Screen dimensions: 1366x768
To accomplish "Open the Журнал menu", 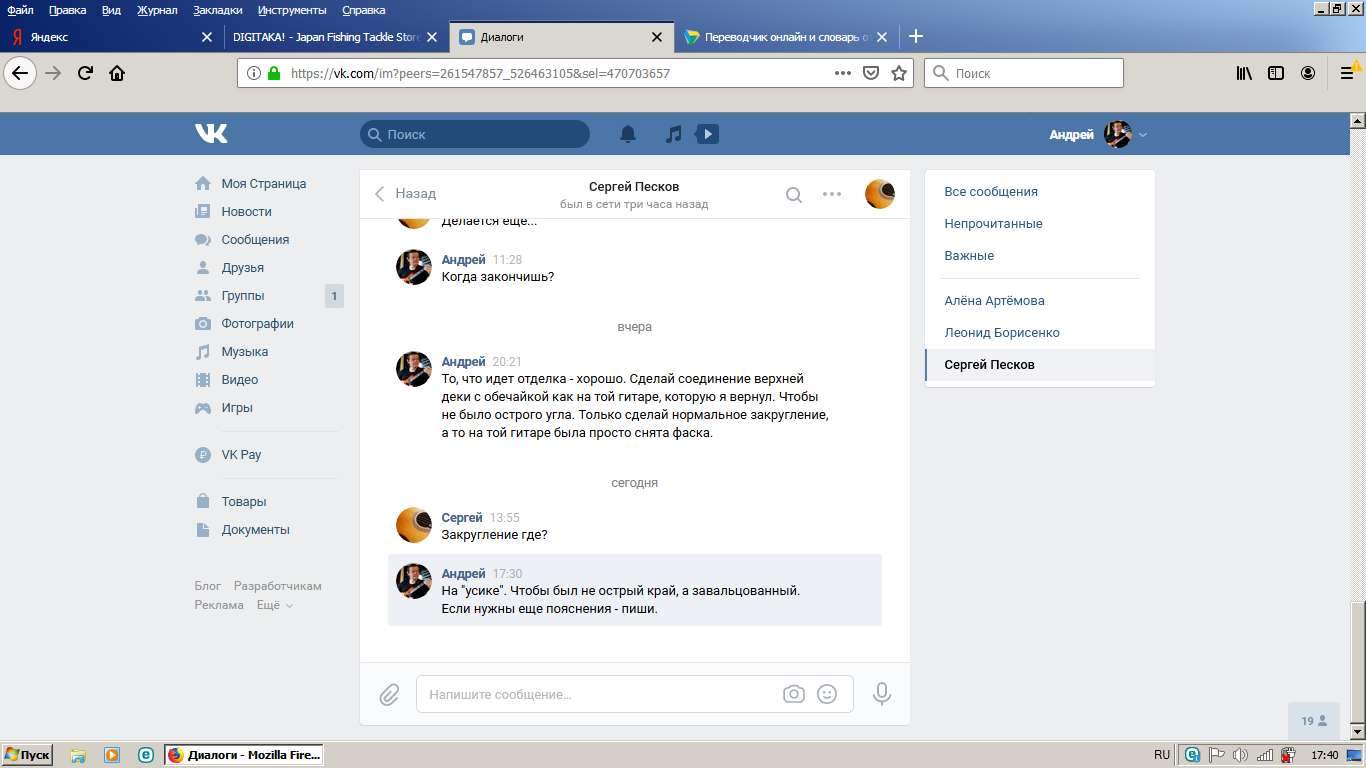I will (x=157, y=10).
